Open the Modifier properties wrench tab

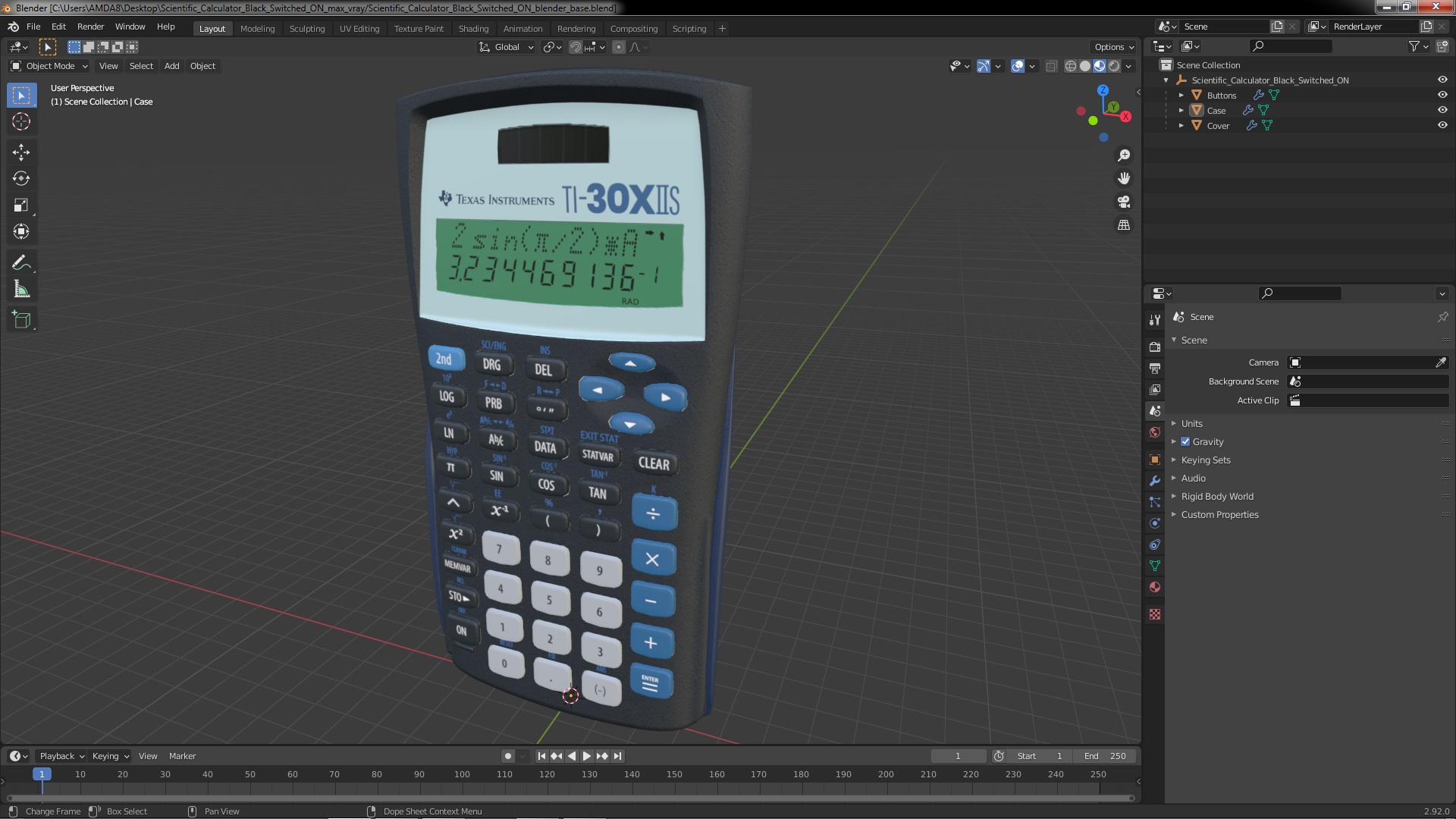point(1155,481)
